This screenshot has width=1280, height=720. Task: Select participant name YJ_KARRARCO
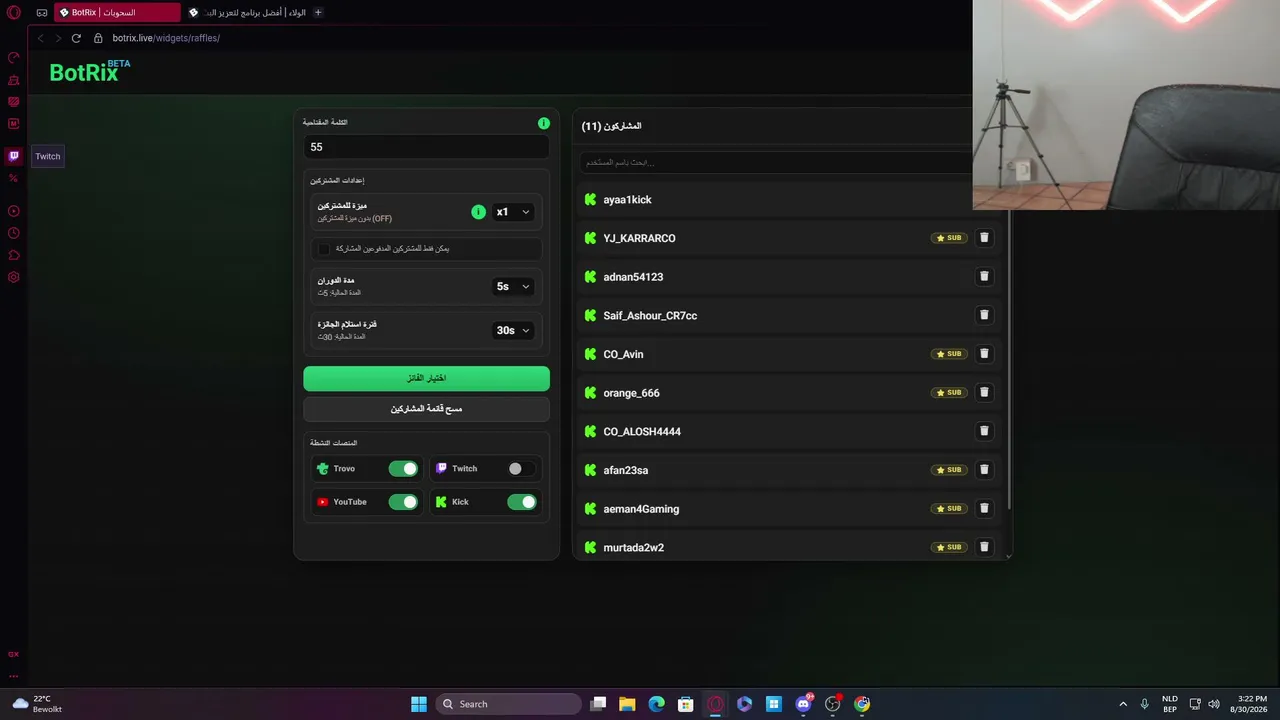point(639,238)
